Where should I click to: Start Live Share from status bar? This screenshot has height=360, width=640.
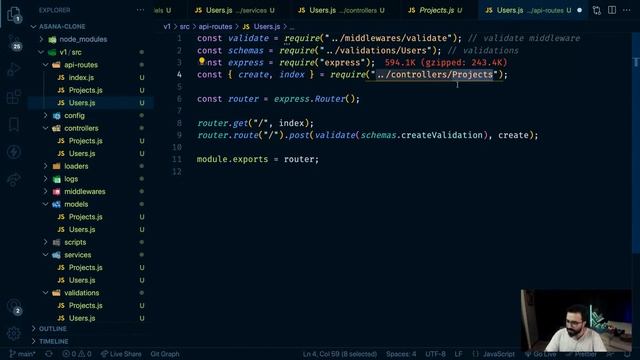(x=121, y=354)
